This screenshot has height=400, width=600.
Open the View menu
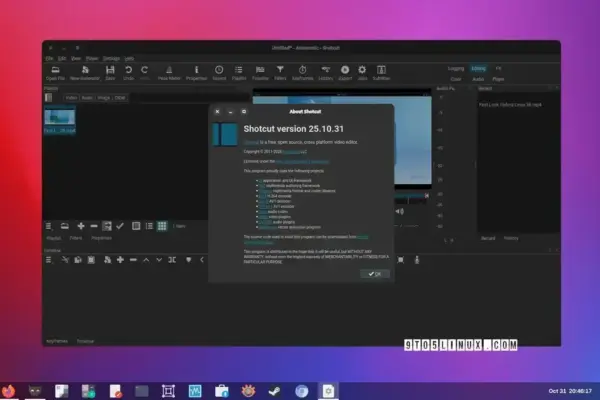[x=76, y=59]
